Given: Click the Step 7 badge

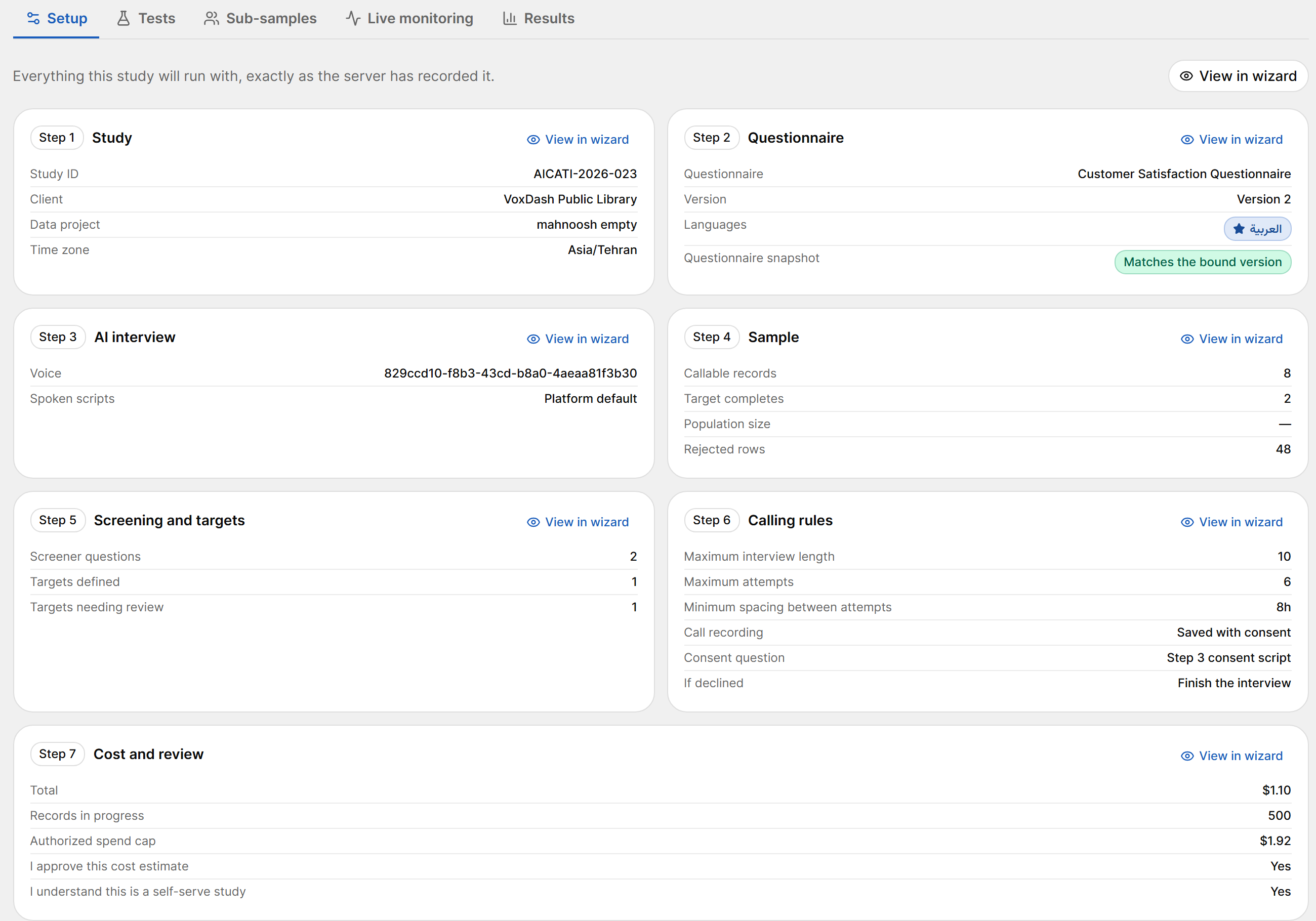Looking at the screenshot, I should (57, 754).
